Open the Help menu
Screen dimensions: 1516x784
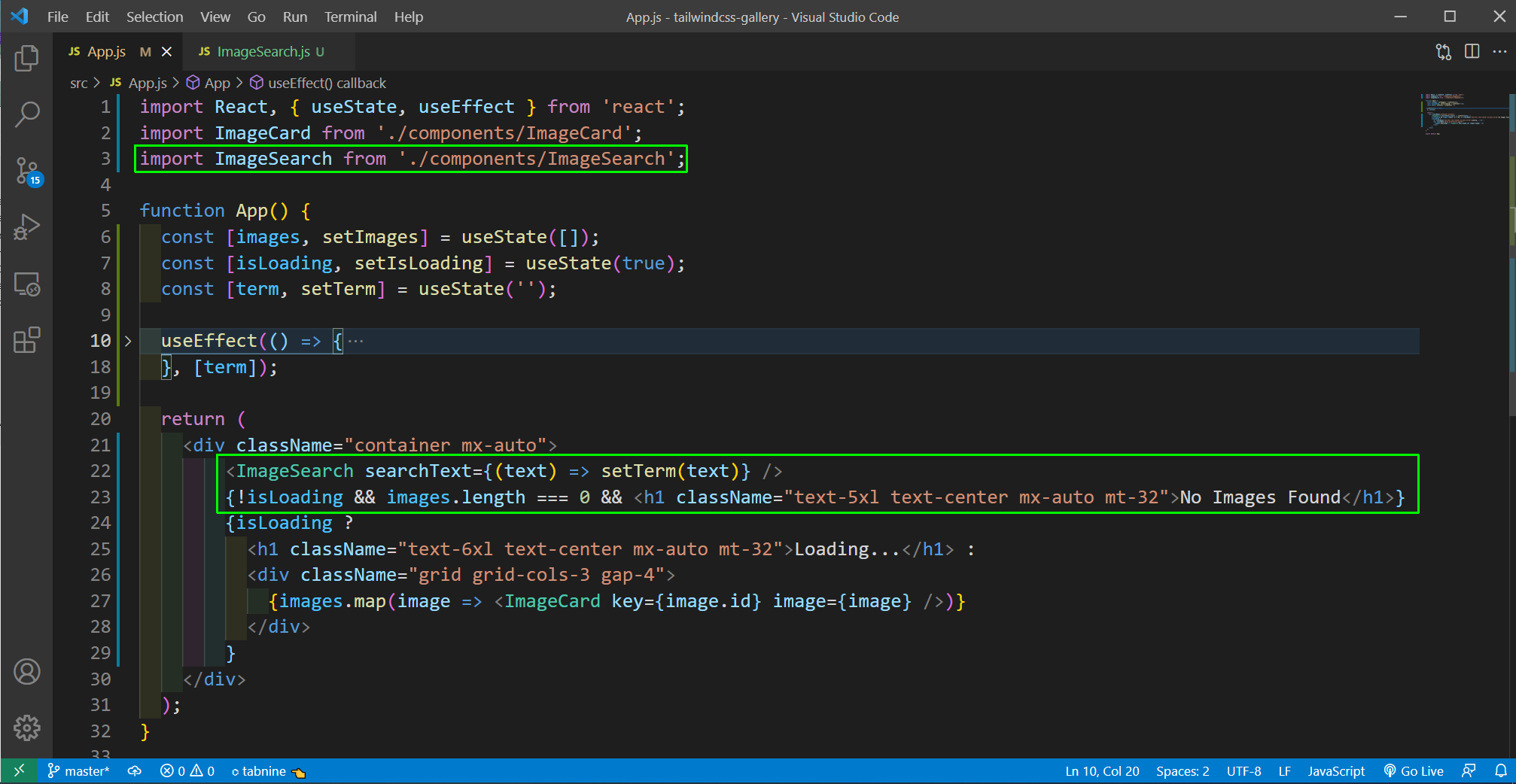tap(409, 17)
